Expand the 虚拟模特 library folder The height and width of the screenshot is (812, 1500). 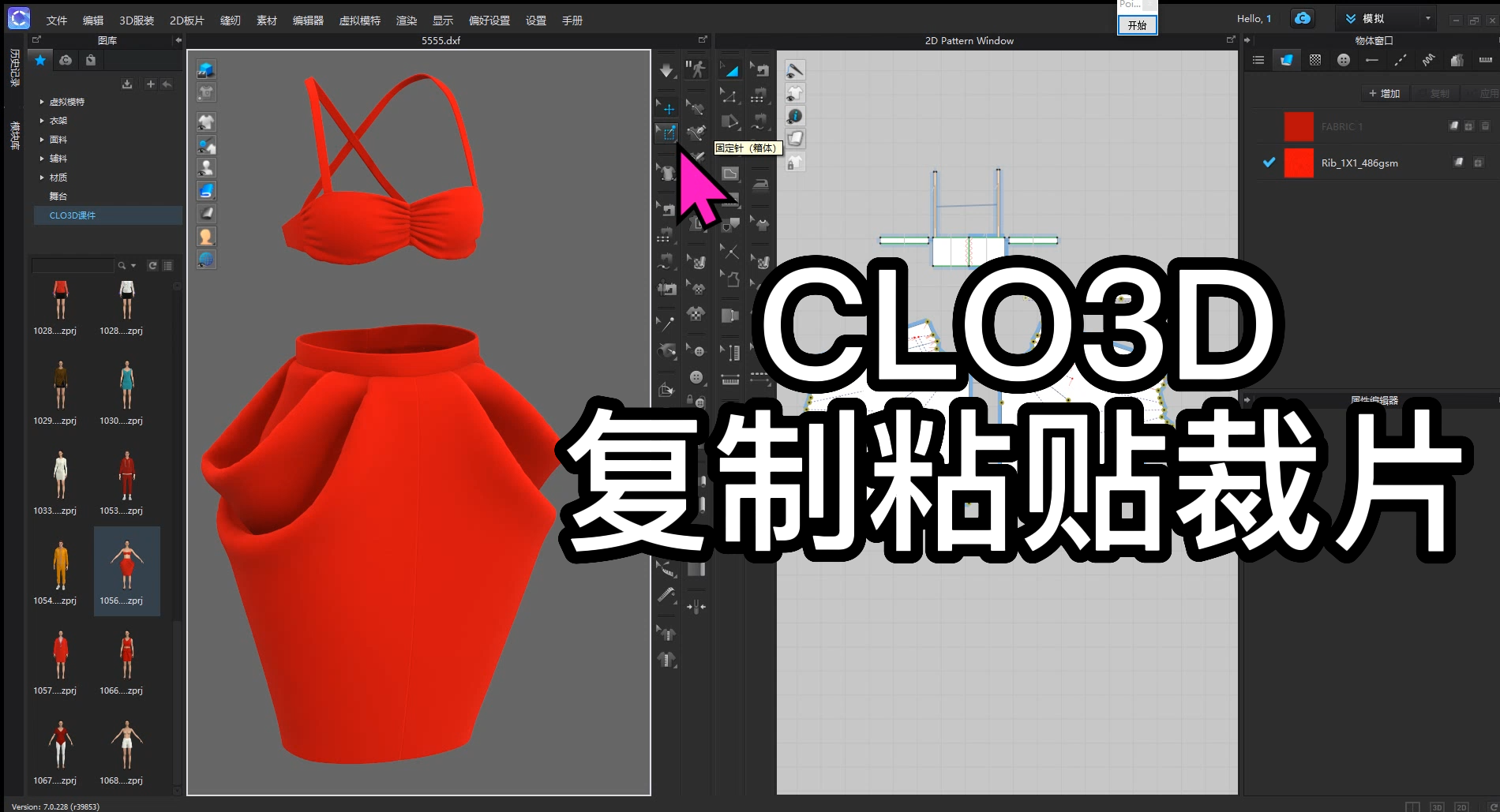tap(42, 102)
